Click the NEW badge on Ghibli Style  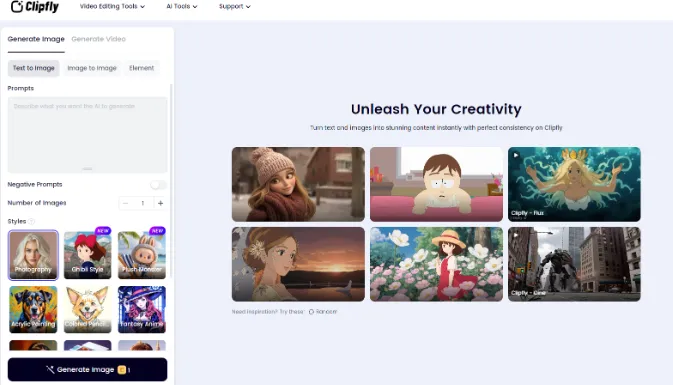[x=103, y=230]
